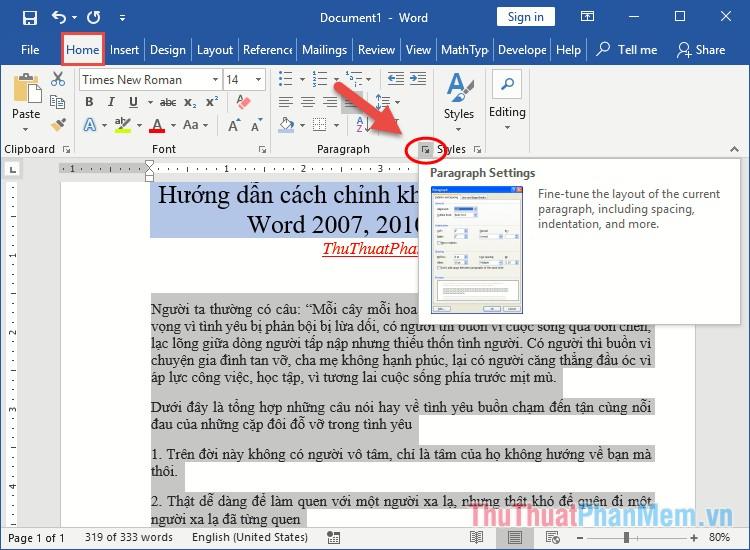Open the File tab
This screenshot has height=550, width=750.
(30, 50)
